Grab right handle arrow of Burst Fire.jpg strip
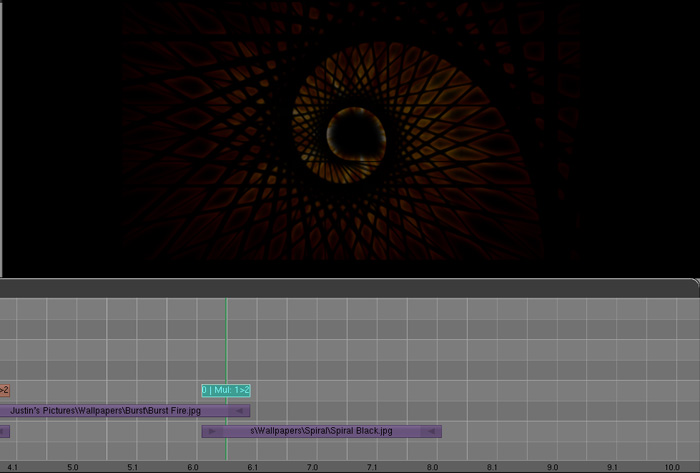This screenshot has height=473, width=700. pos(240,411)
